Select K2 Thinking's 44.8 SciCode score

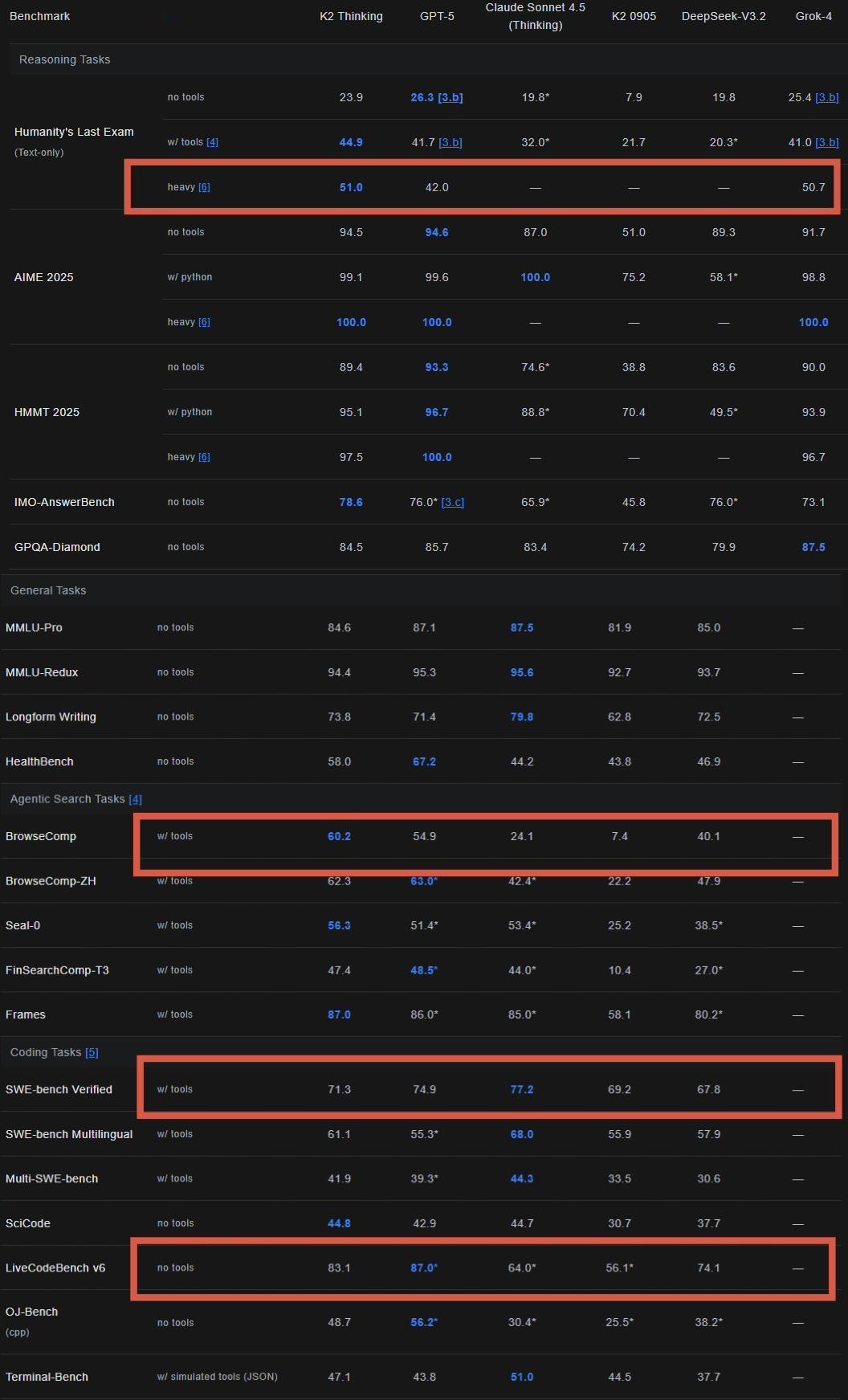[x=339, y=1223]
